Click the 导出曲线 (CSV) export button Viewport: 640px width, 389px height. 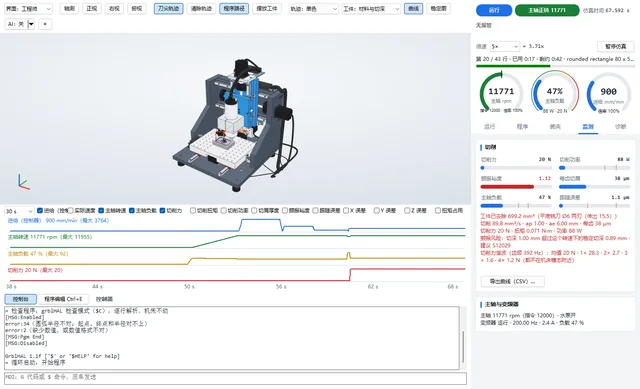click(512, 282)
